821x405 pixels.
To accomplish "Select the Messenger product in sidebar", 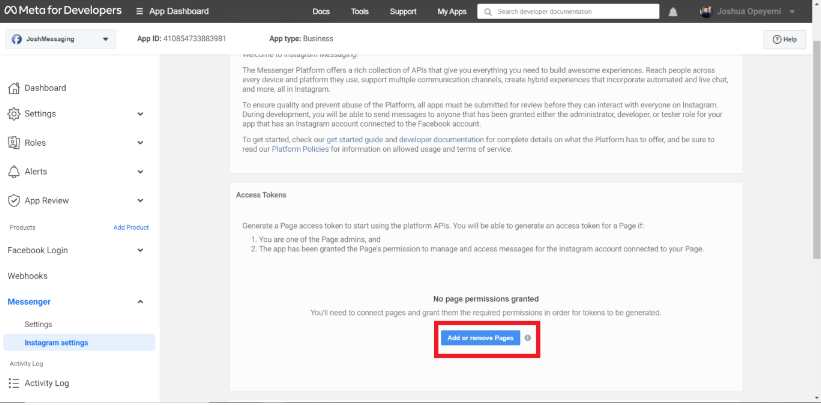I will [29, 302].
